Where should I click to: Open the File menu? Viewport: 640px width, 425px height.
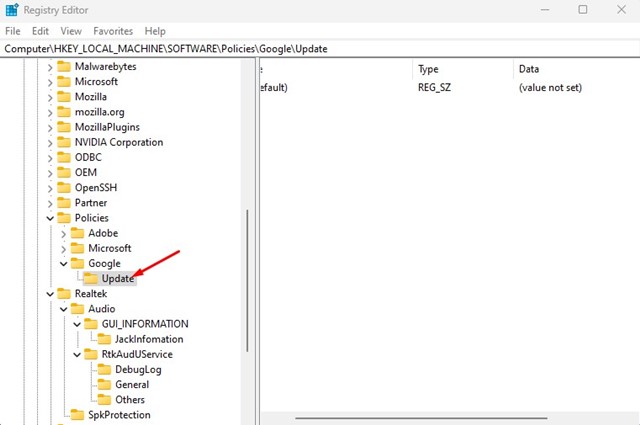pos(13,31)
